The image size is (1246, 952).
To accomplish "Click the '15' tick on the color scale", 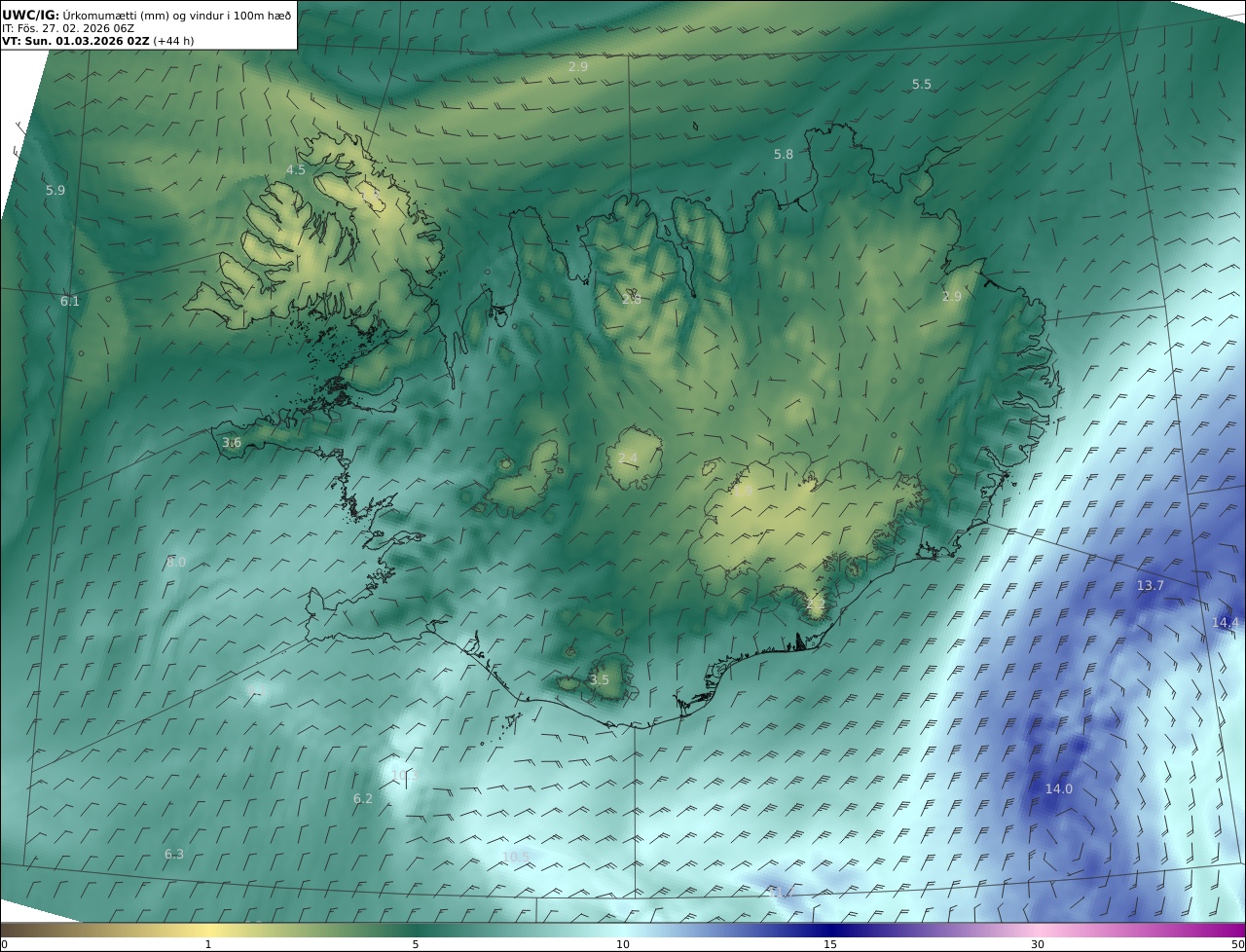I will point(830,944).
